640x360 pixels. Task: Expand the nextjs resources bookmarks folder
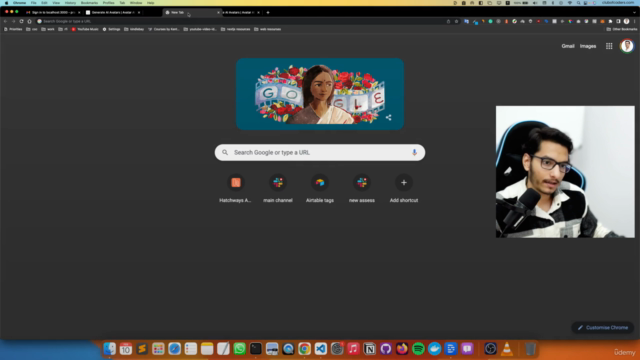coord(236,29)
